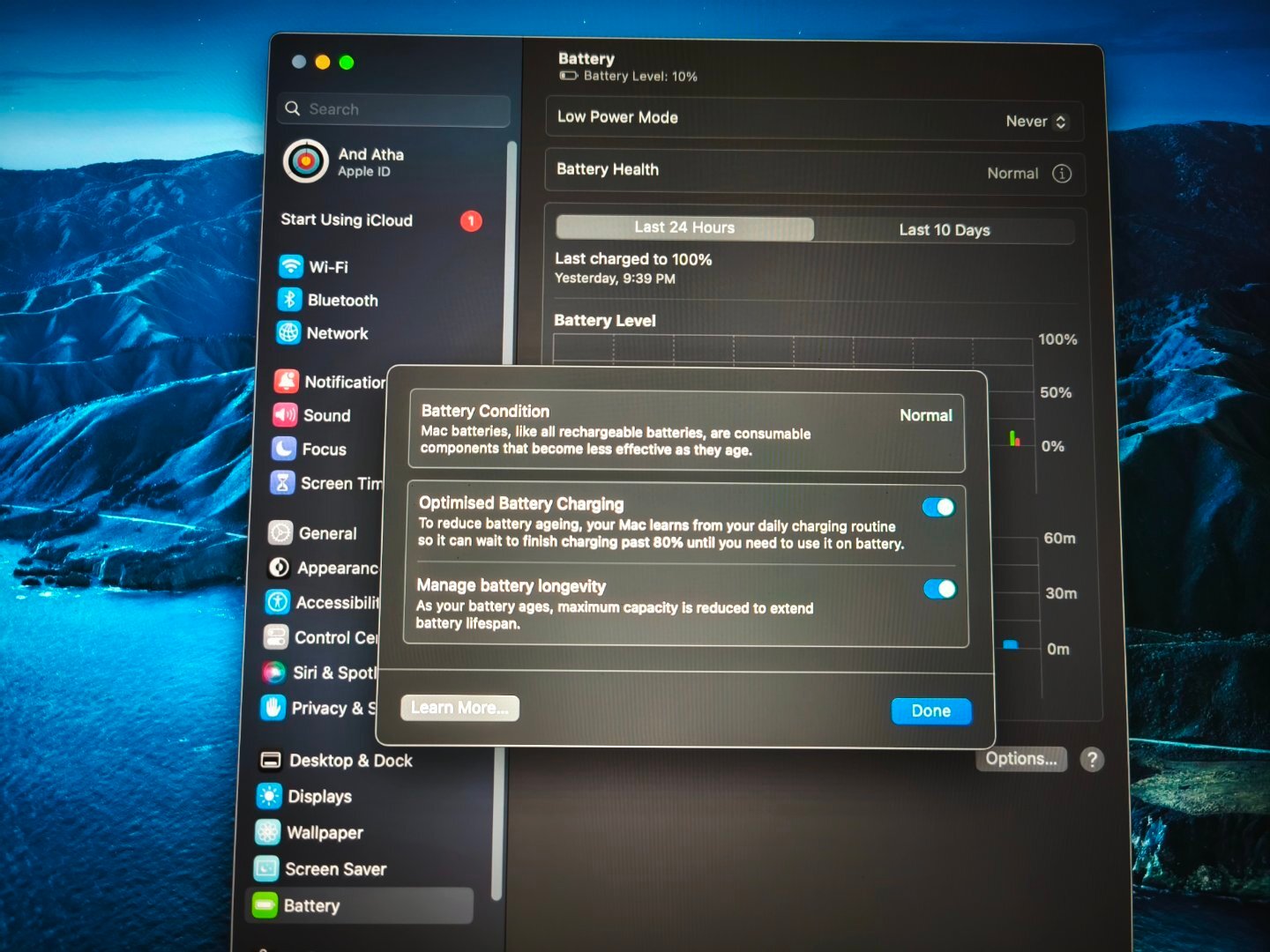This screenshot has width=1270, height=952.
Task: Open the question mark help button
Action: (x=1092, y=760)
